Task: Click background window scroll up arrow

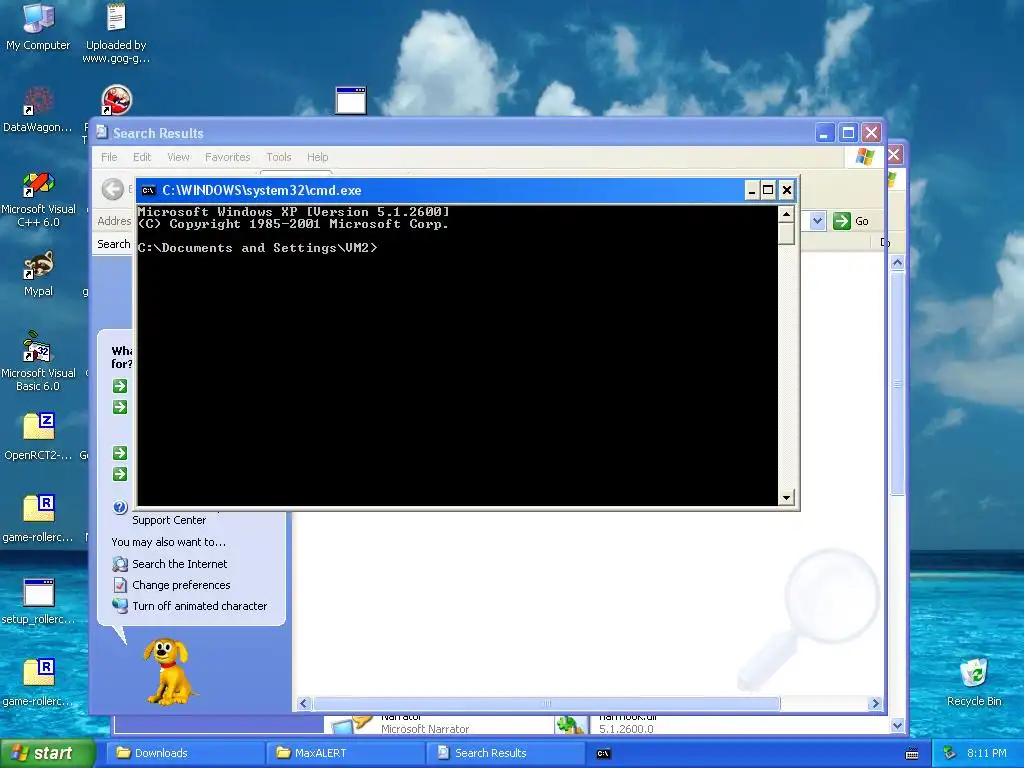Action: [897, 263]
